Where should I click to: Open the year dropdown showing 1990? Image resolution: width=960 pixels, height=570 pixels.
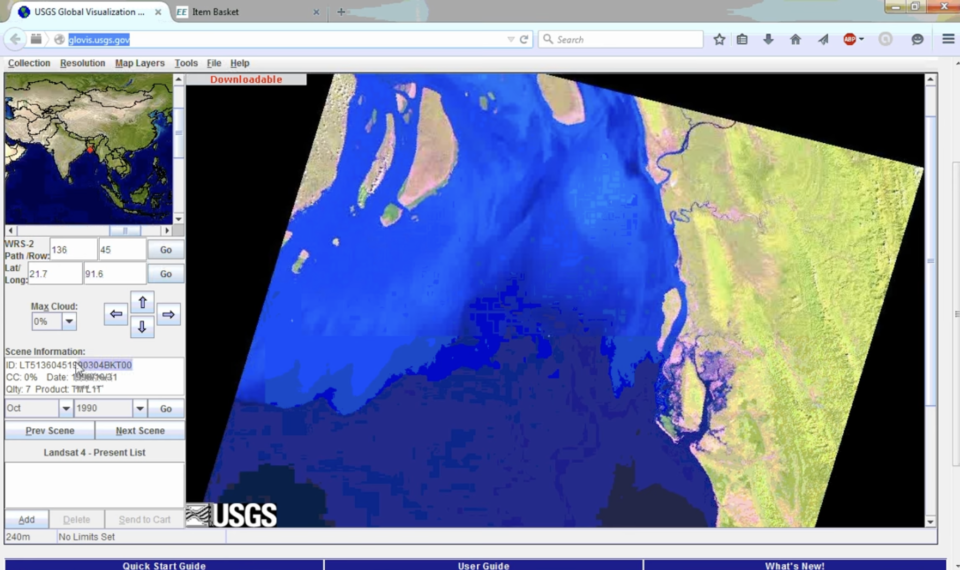pos(140,408)
